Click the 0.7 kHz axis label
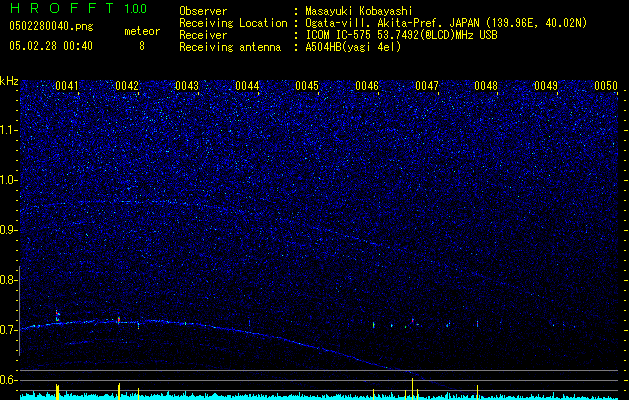This screenshot has height=400, width=629. [9, 330]
